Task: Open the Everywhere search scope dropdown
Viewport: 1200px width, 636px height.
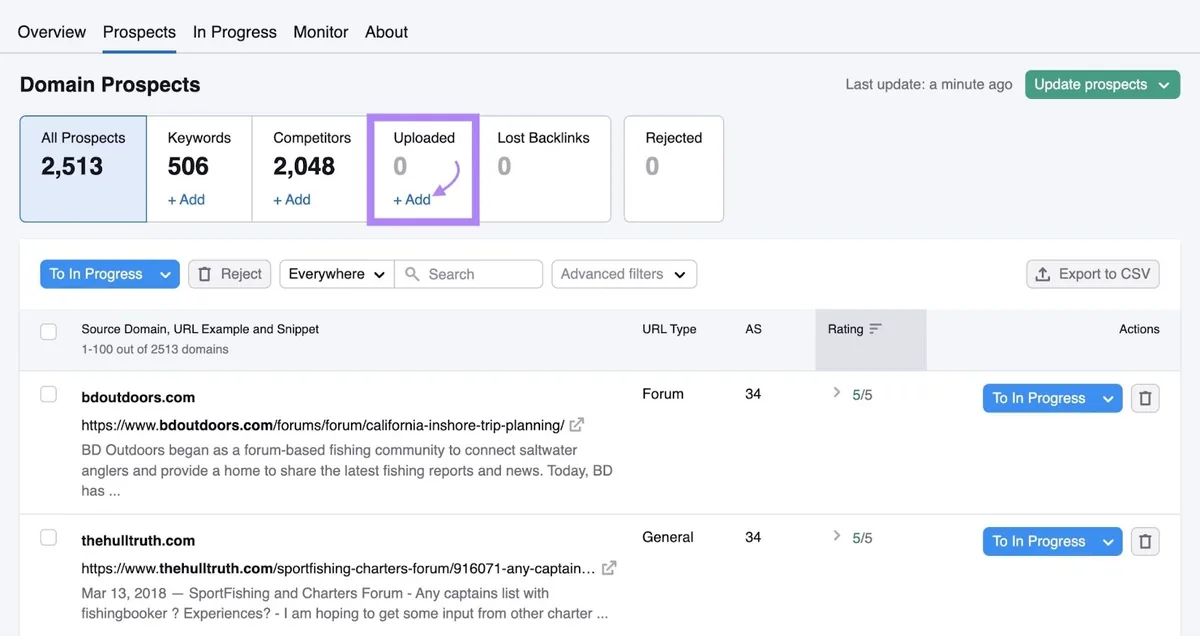Action: 337,274
